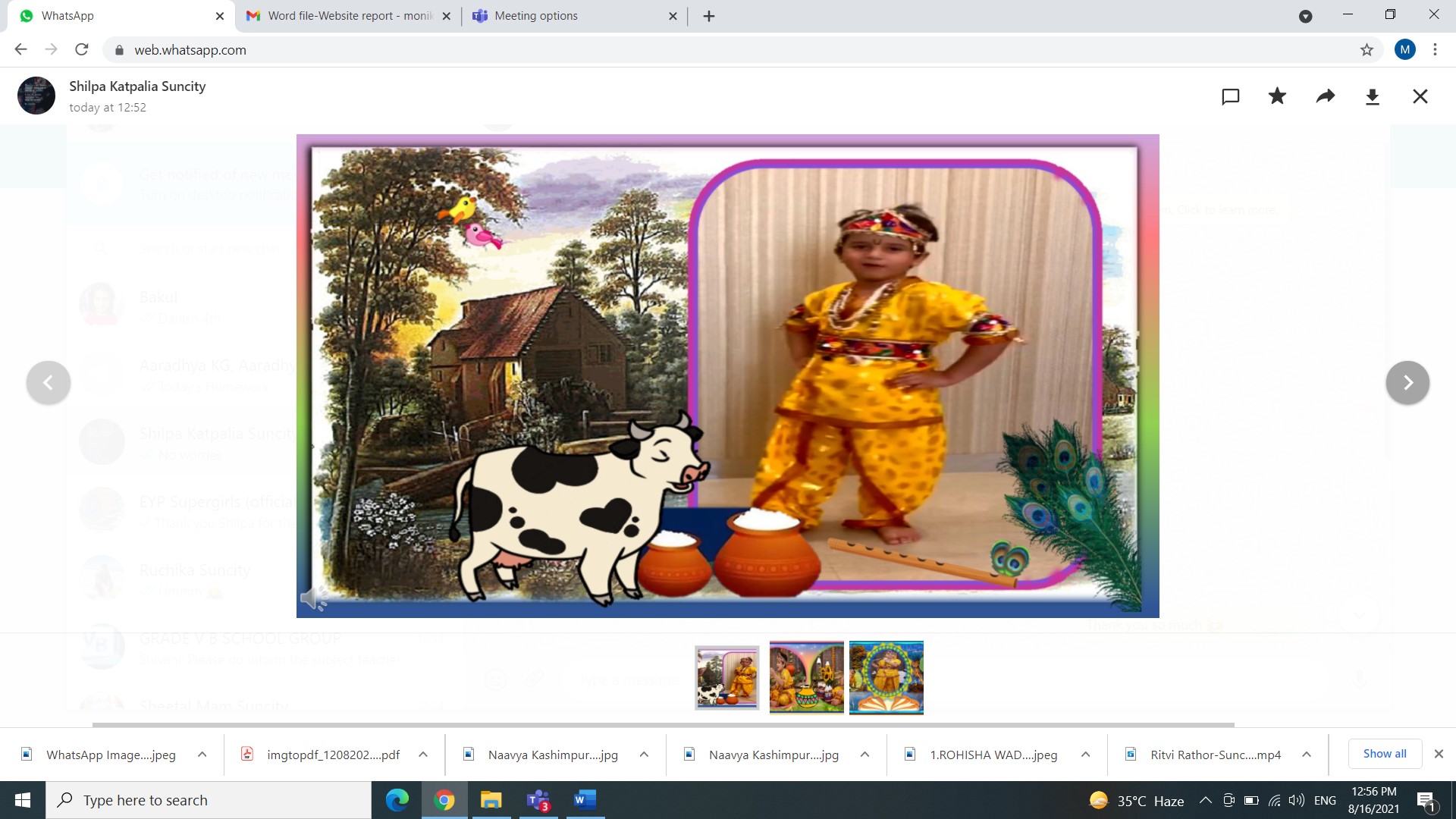The width and height of the screenshot is (1456, 819).
Task: Go to the previous media item
Action: pyautogui.click(x=49, y=382)
